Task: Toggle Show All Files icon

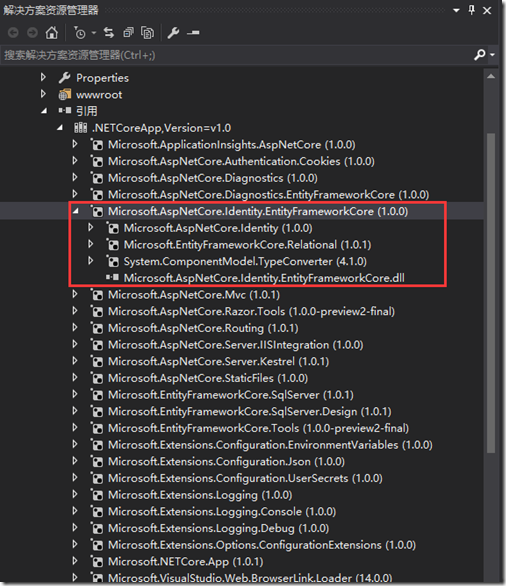Action: pyautogui.click(x=147, y=33)
